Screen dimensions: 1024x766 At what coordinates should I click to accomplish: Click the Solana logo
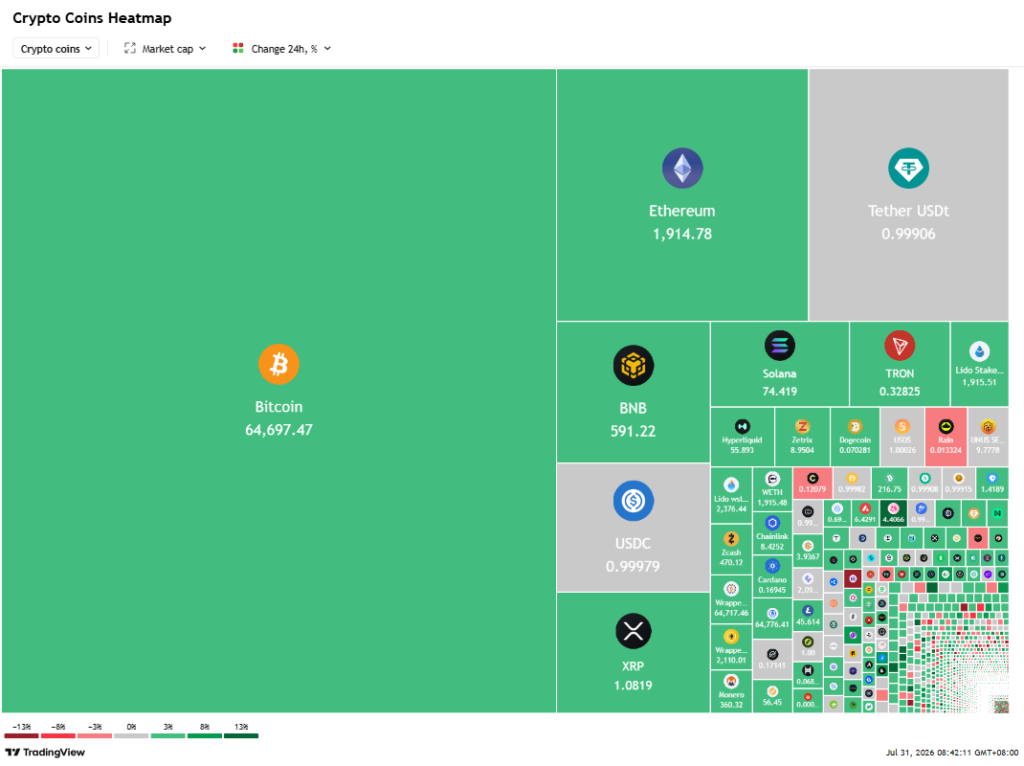click(x=780, y=345)
